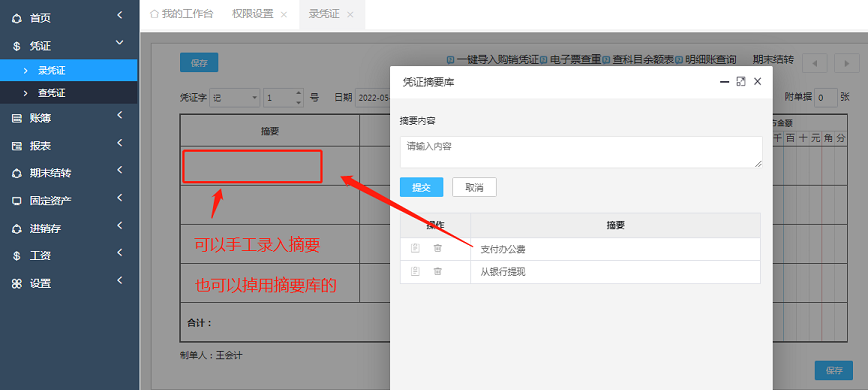
Task: Select 查凭证 in the sidebar
Action: 69,93
